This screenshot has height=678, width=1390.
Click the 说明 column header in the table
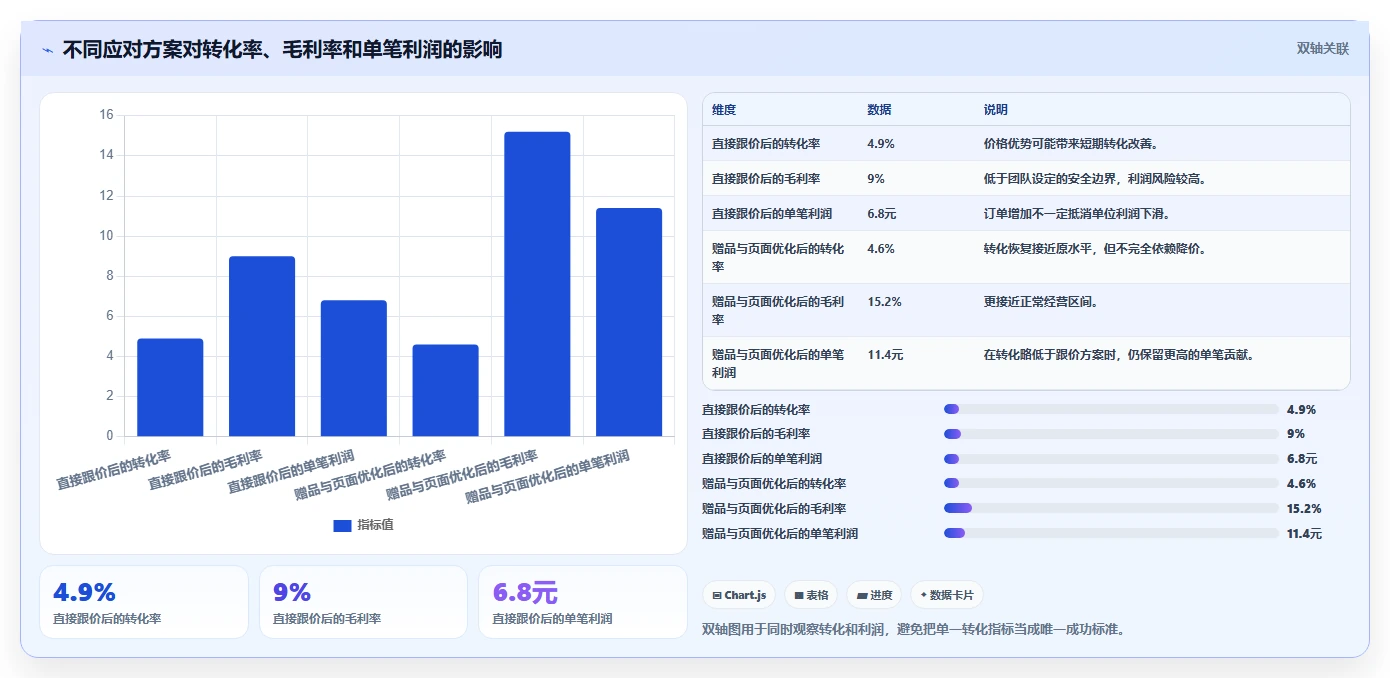(x=996, y=110)
